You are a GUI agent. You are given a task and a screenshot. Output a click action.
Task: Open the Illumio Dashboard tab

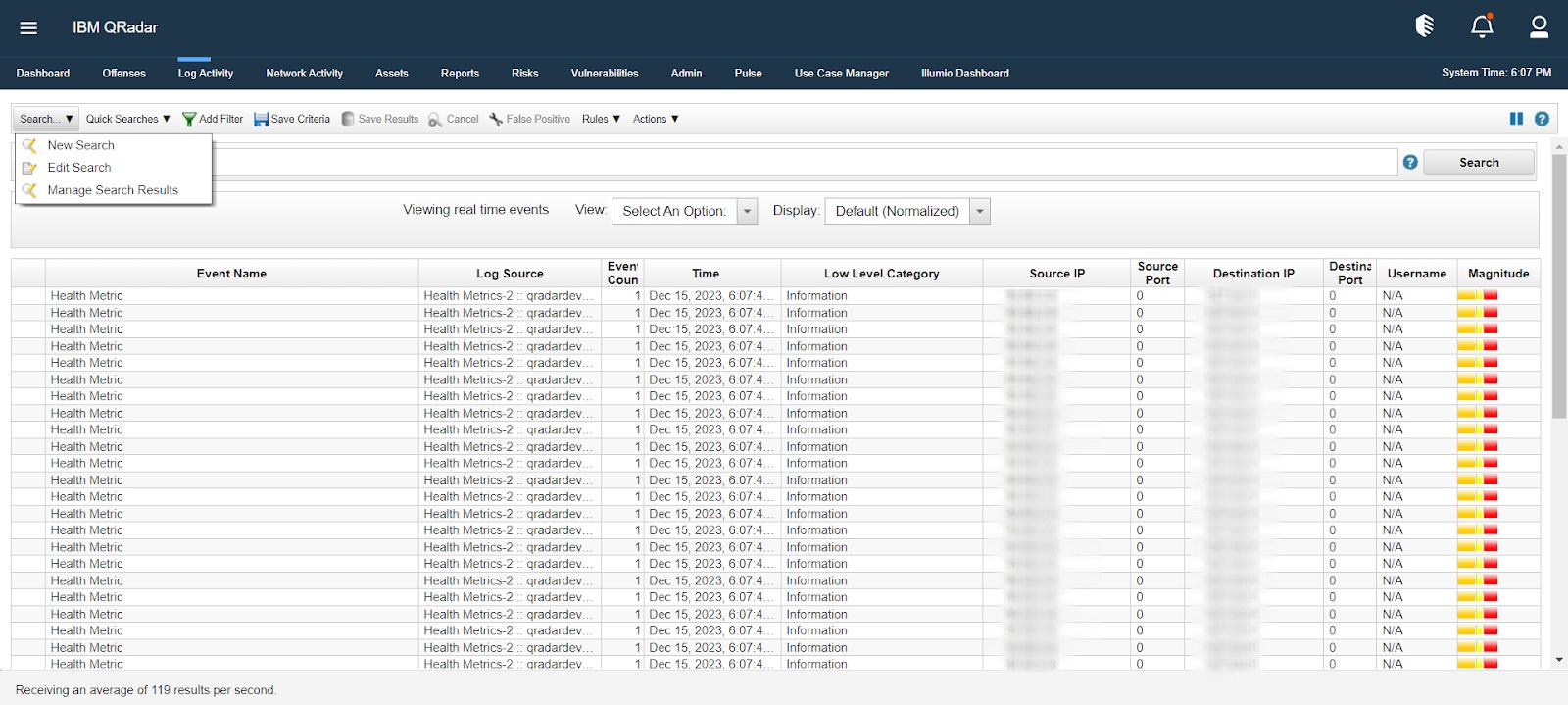pyautogui.click(x=964, y=74)
